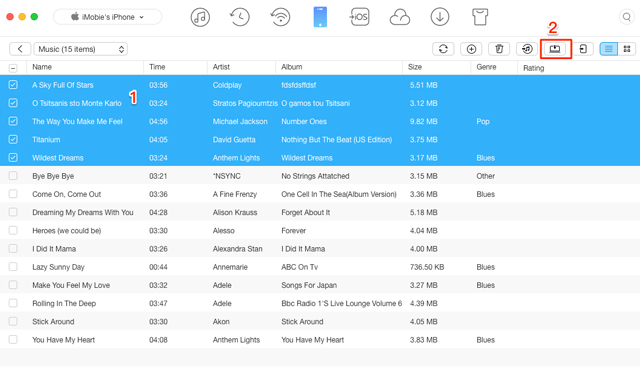Image resolution: width=640 pixels, height=384 pixels.
Task: Click the search magnifier icon
Action: pyautogui.click(x=627, y=17)
